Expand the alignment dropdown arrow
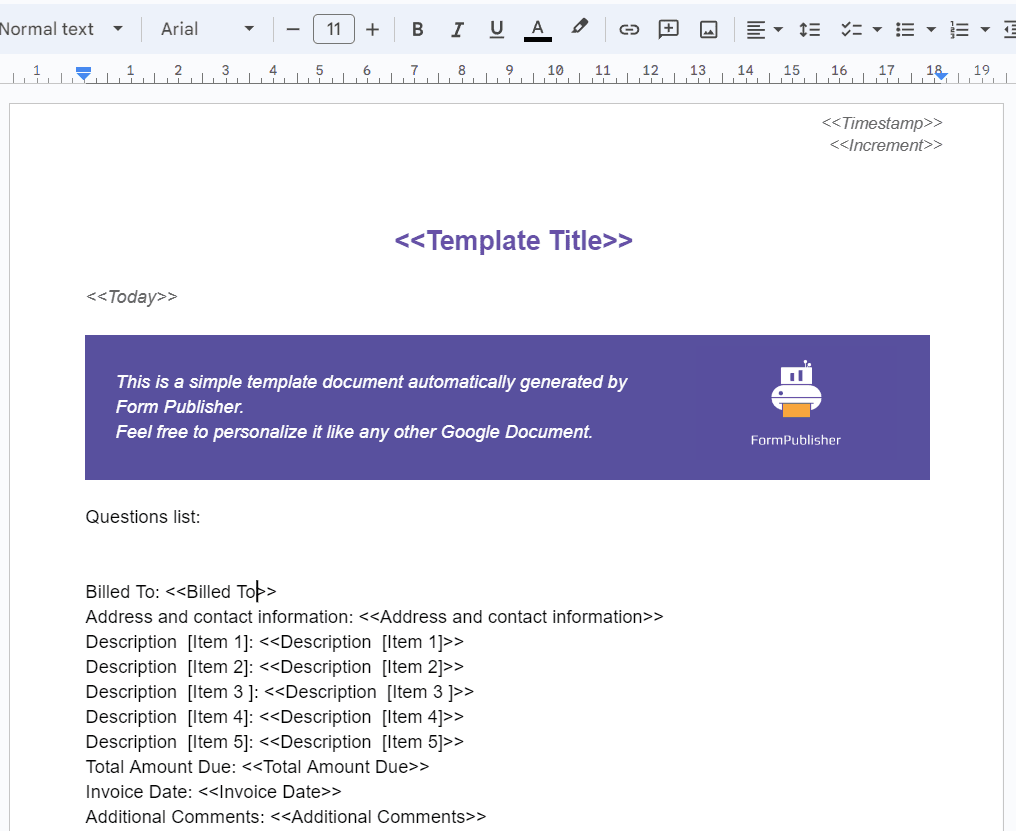Screen dimensions: 1016x831 pyautogui.click(x=778, y=29)
